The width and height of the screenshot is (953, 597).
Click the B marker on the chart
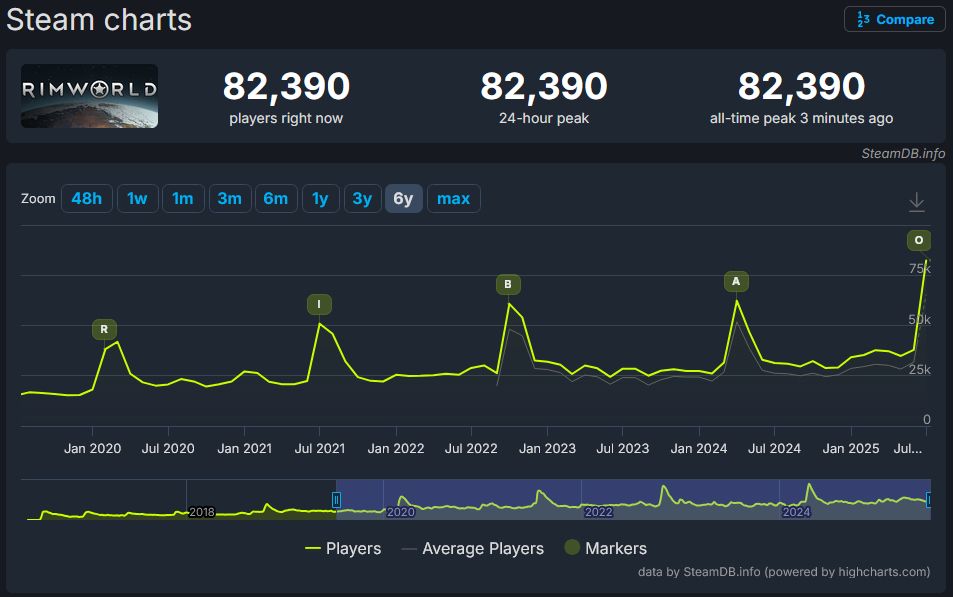pyautogui.click(x=508, y=284)
